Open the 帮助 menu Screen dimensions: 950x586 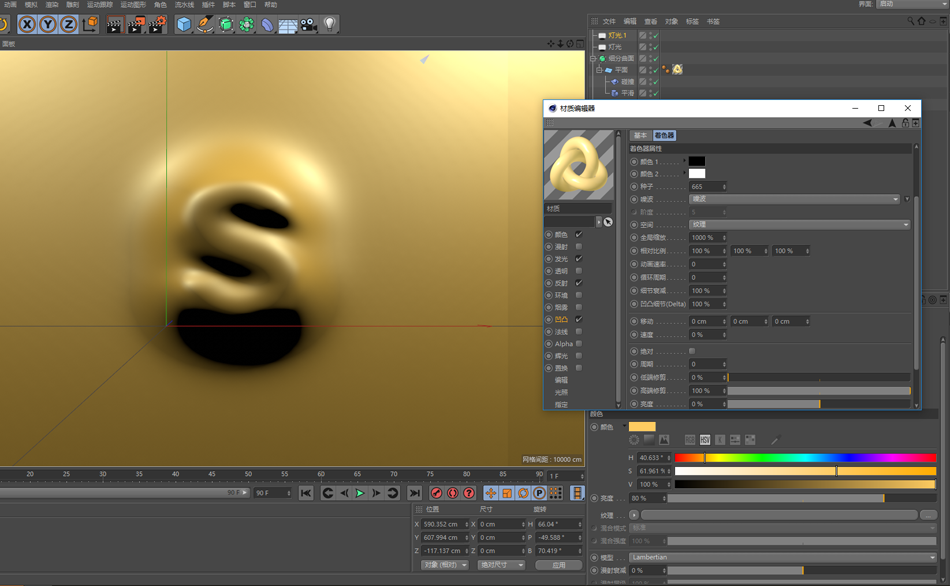click(x=271, y=4)
